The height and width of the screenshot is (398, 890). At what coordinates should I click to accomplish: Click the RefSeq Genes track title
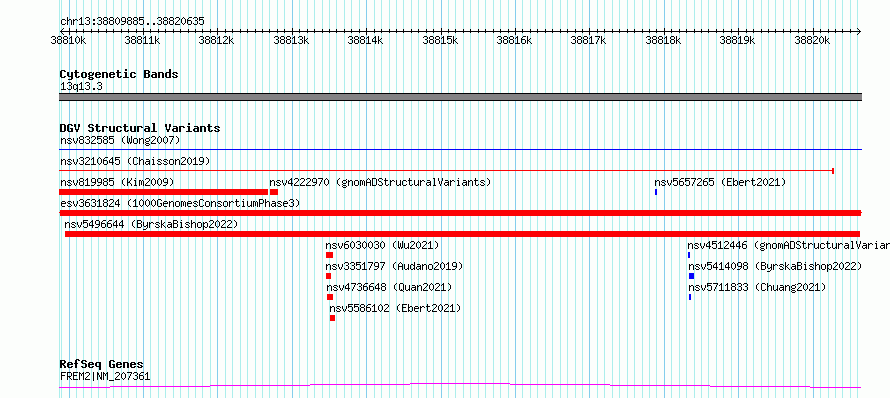coord(102,364)
